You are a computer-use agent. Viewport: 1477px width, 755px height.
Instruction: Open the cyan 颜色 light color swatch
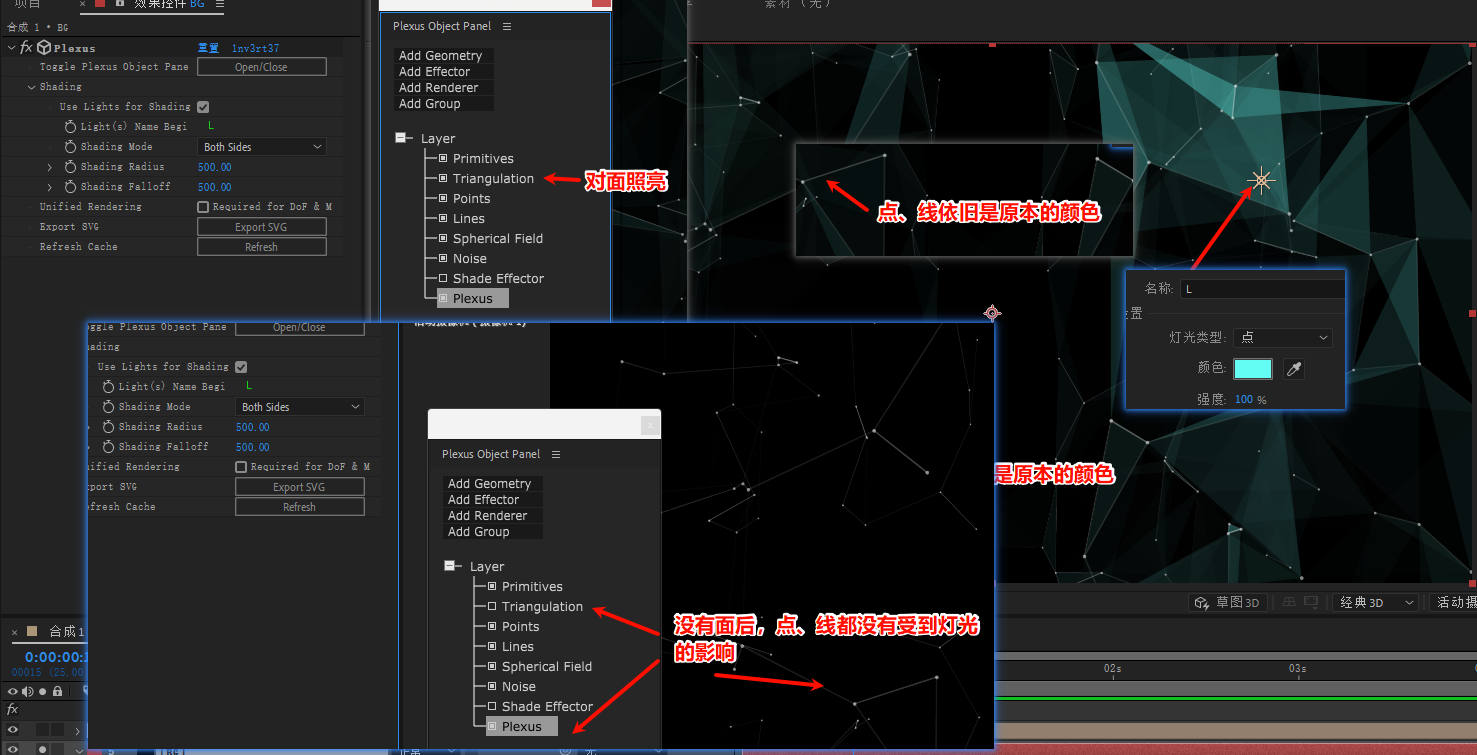tap(1253, 369)
